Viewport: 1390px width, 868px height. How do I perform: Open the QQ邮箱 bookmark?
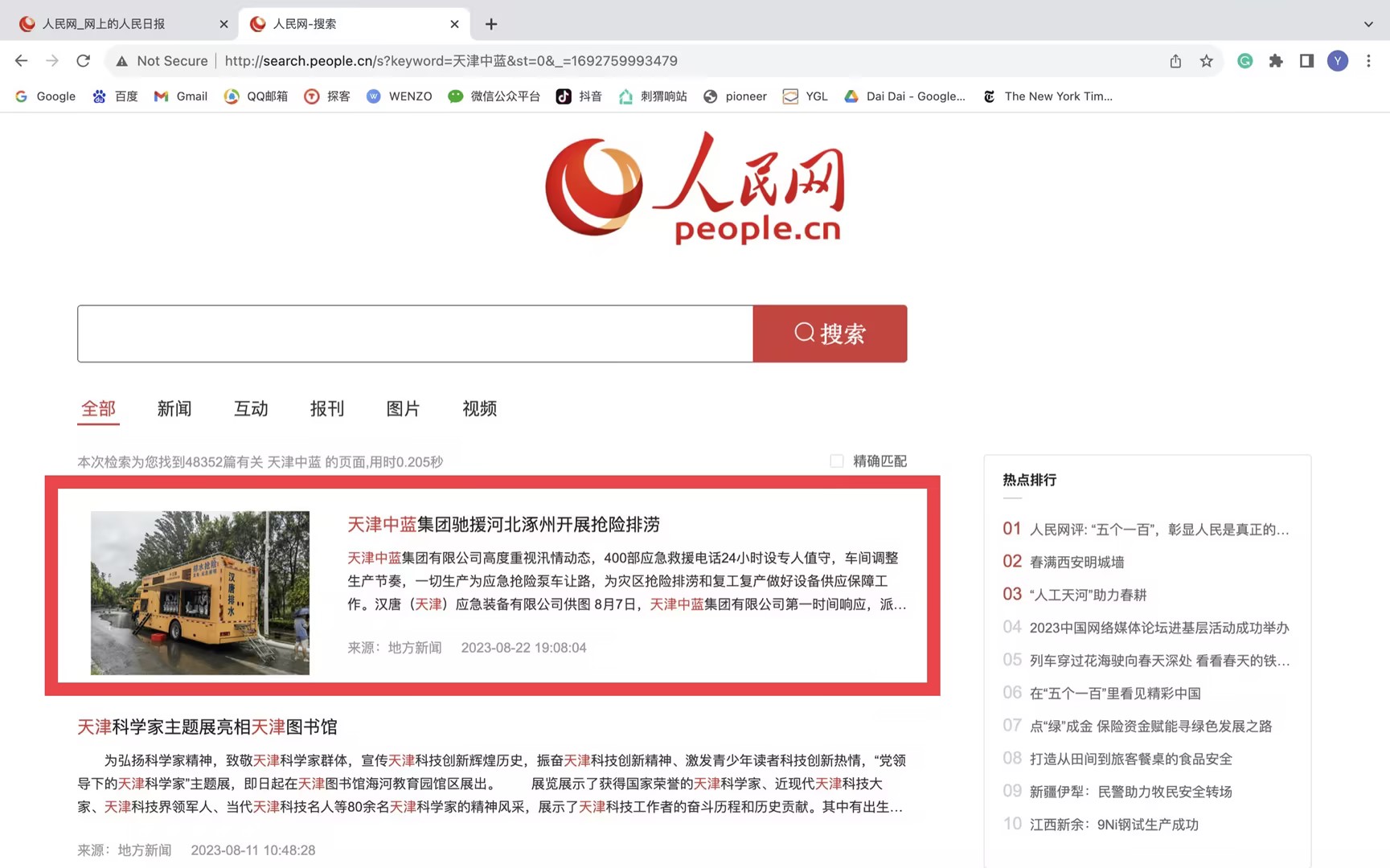click(x=256, y=96)
